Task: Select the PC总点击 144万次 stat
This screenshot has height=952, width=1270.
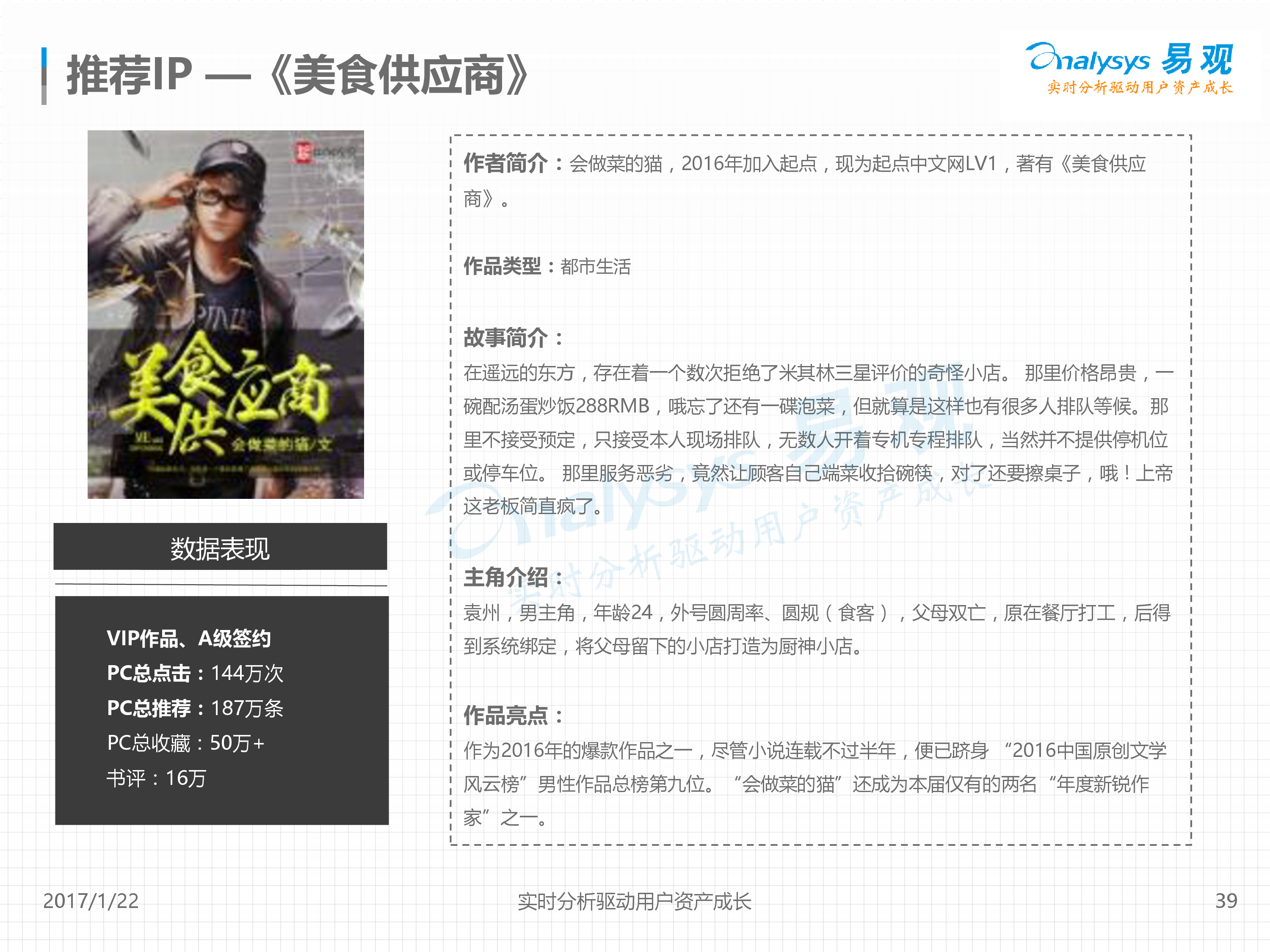Action: (x=195, y=674)
